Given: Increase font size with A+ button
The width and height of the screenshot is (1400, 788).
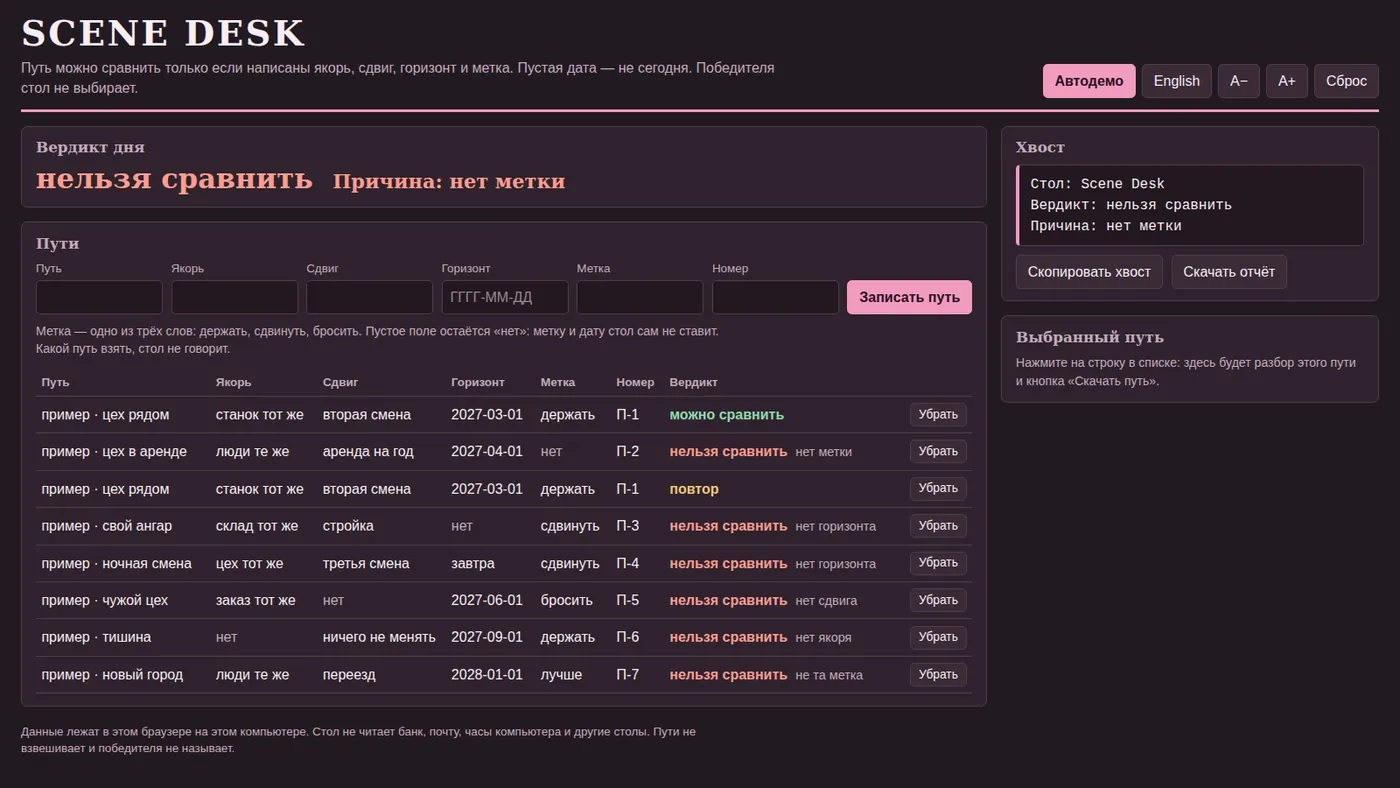Looking at the screenshot, I should 1287,81.
